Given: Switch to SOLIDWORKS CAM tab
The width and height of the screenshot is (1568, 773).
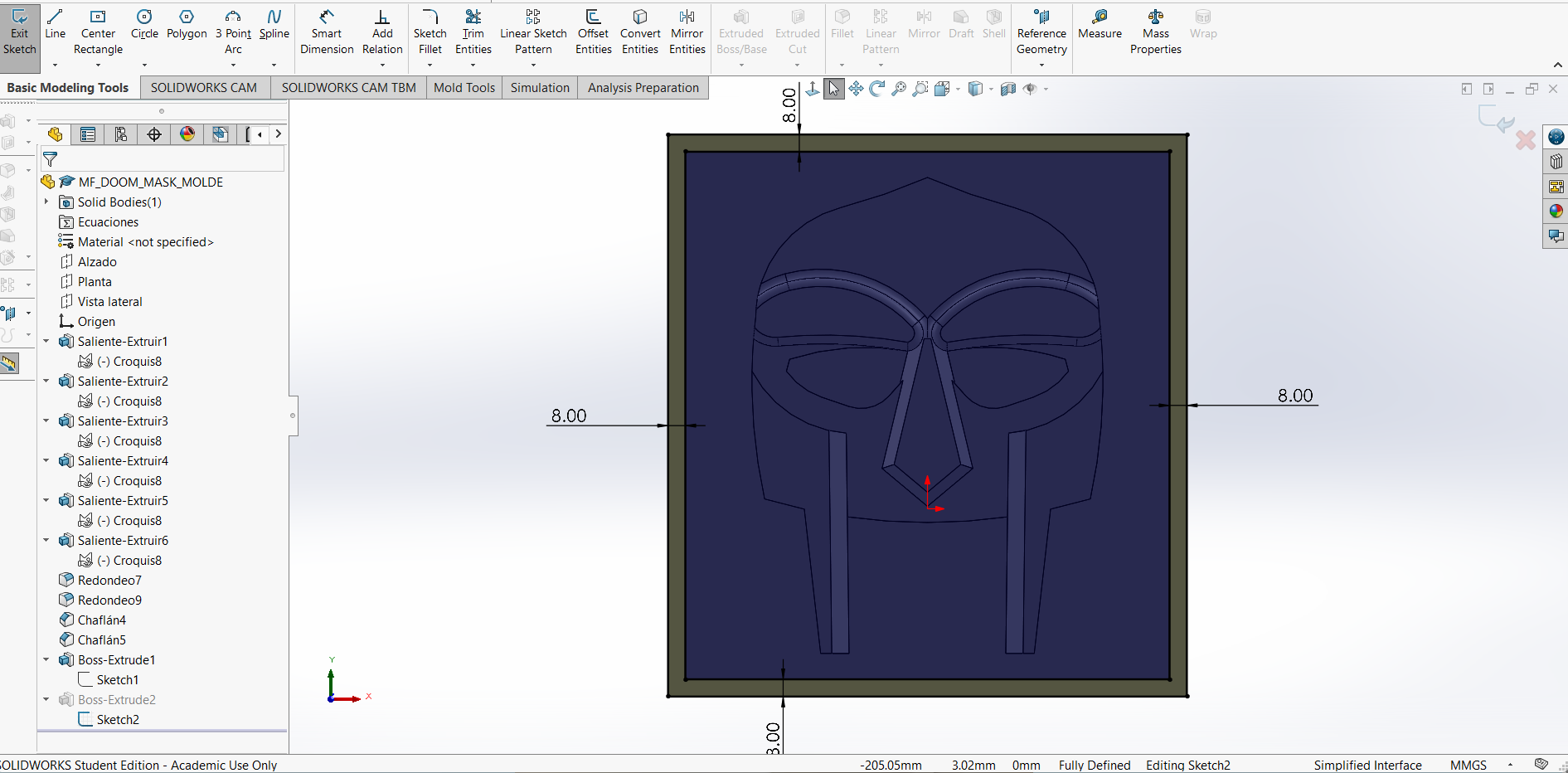Looking at the screenshot, I should (x=204, y=88).
